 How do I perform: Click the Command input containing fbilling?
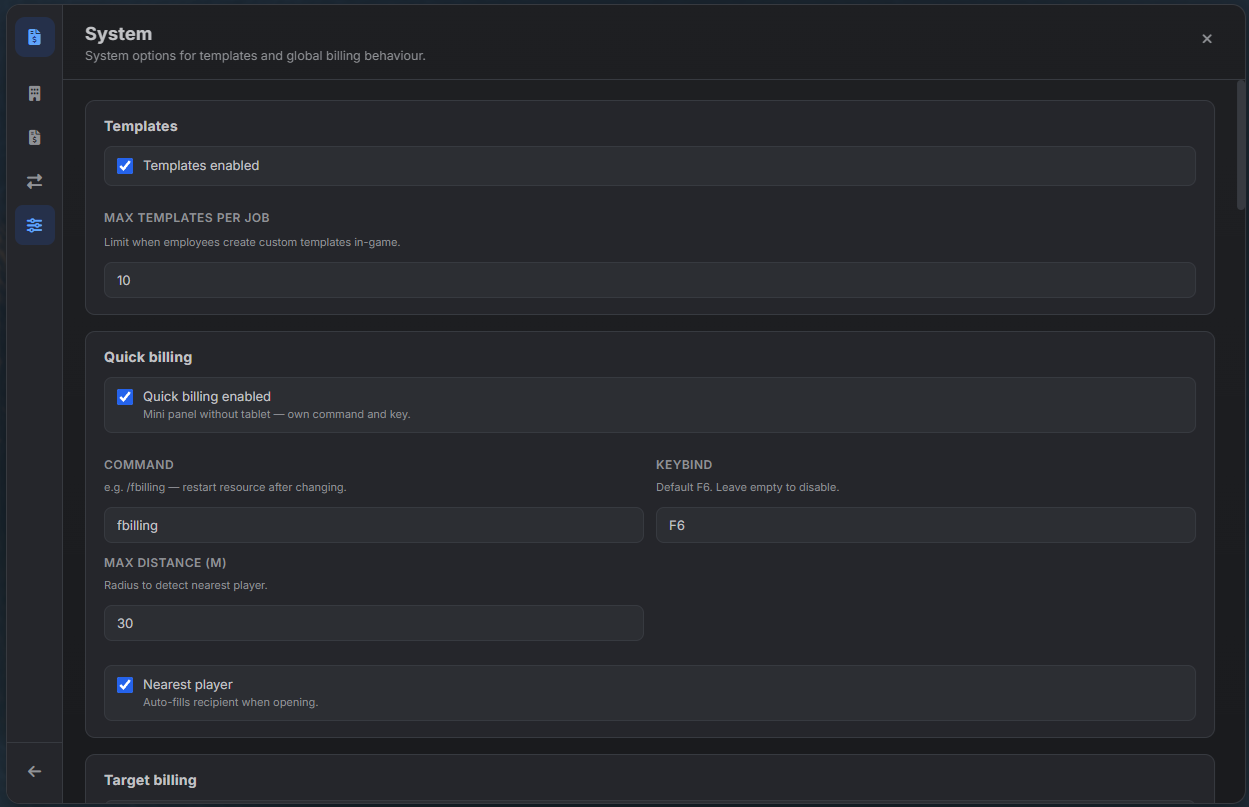pyautogui.click(x=374, y=525)
